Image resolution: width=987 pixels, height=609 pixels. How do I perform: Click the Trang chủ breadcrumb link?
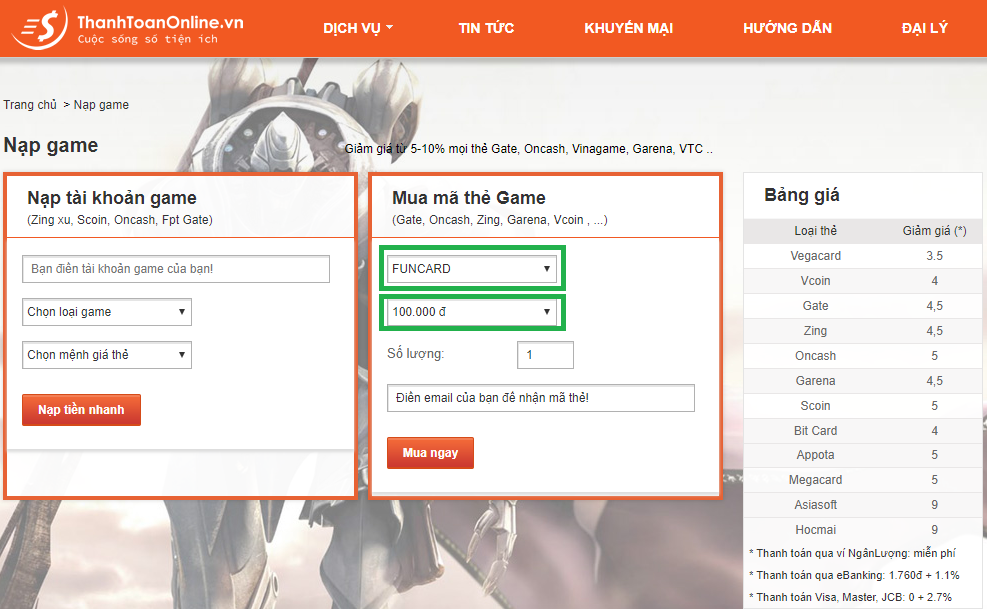click(30, 105)
